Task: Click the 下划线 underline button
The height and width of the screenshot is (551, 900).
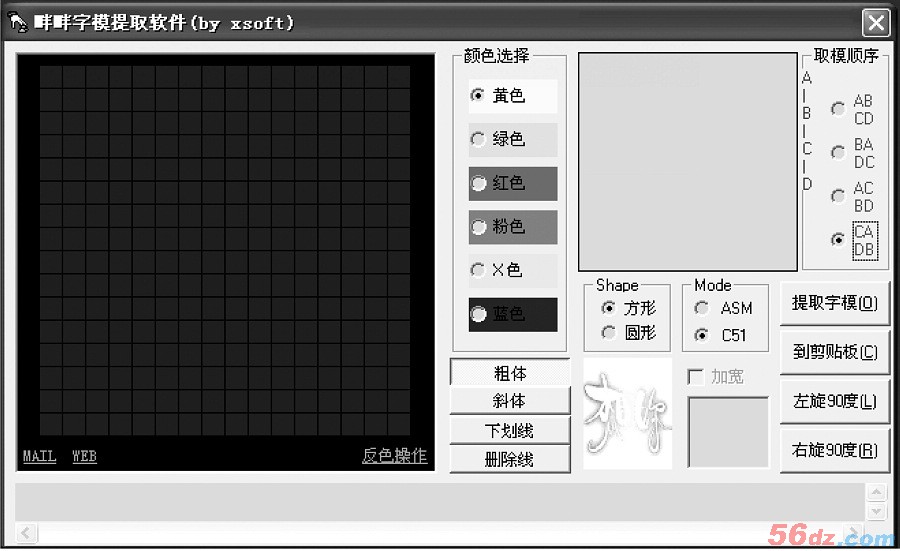Action: (510, 430)
